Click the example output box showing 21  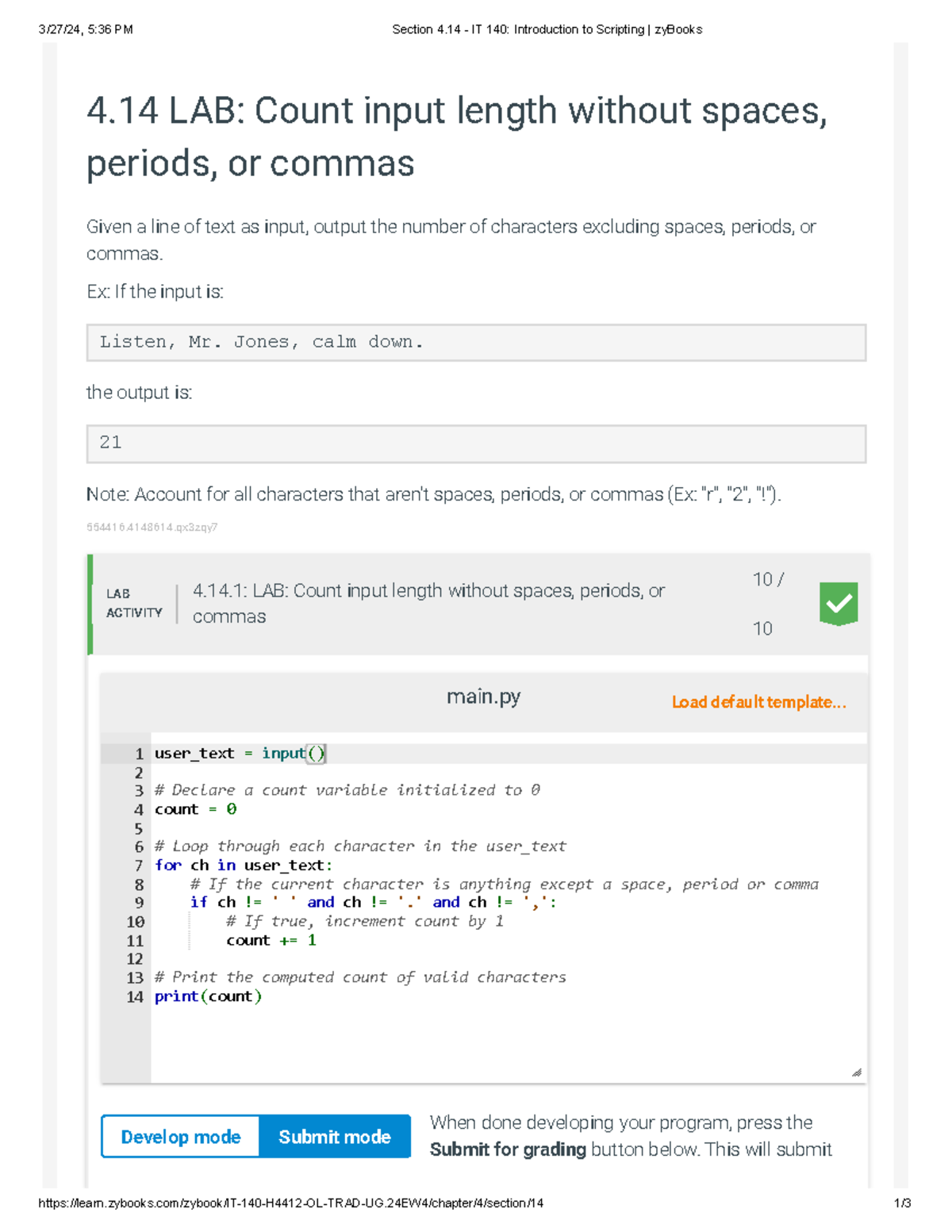(476, 443)
